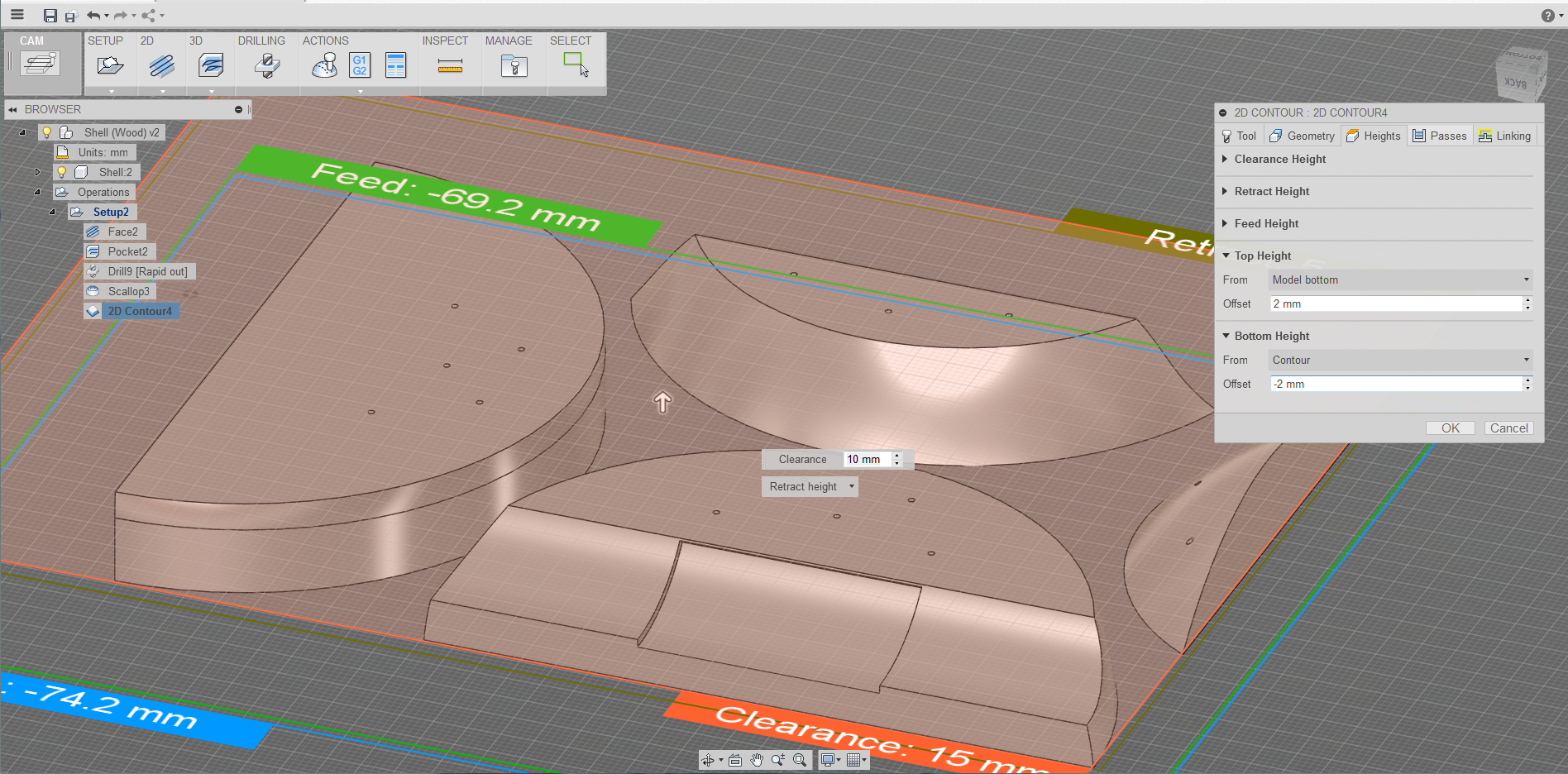
Task: Click the G1 G2 post process icon
Action: [x=360, y=65]
